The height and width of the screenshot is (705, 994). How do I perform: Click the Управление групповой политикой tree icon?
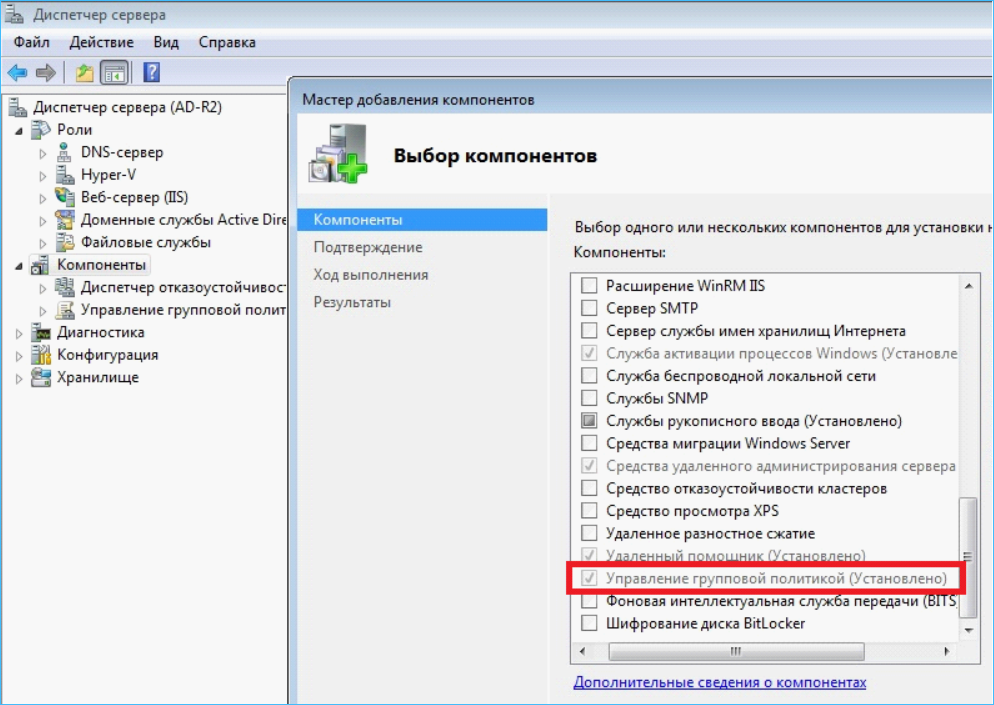coord(65,310)
